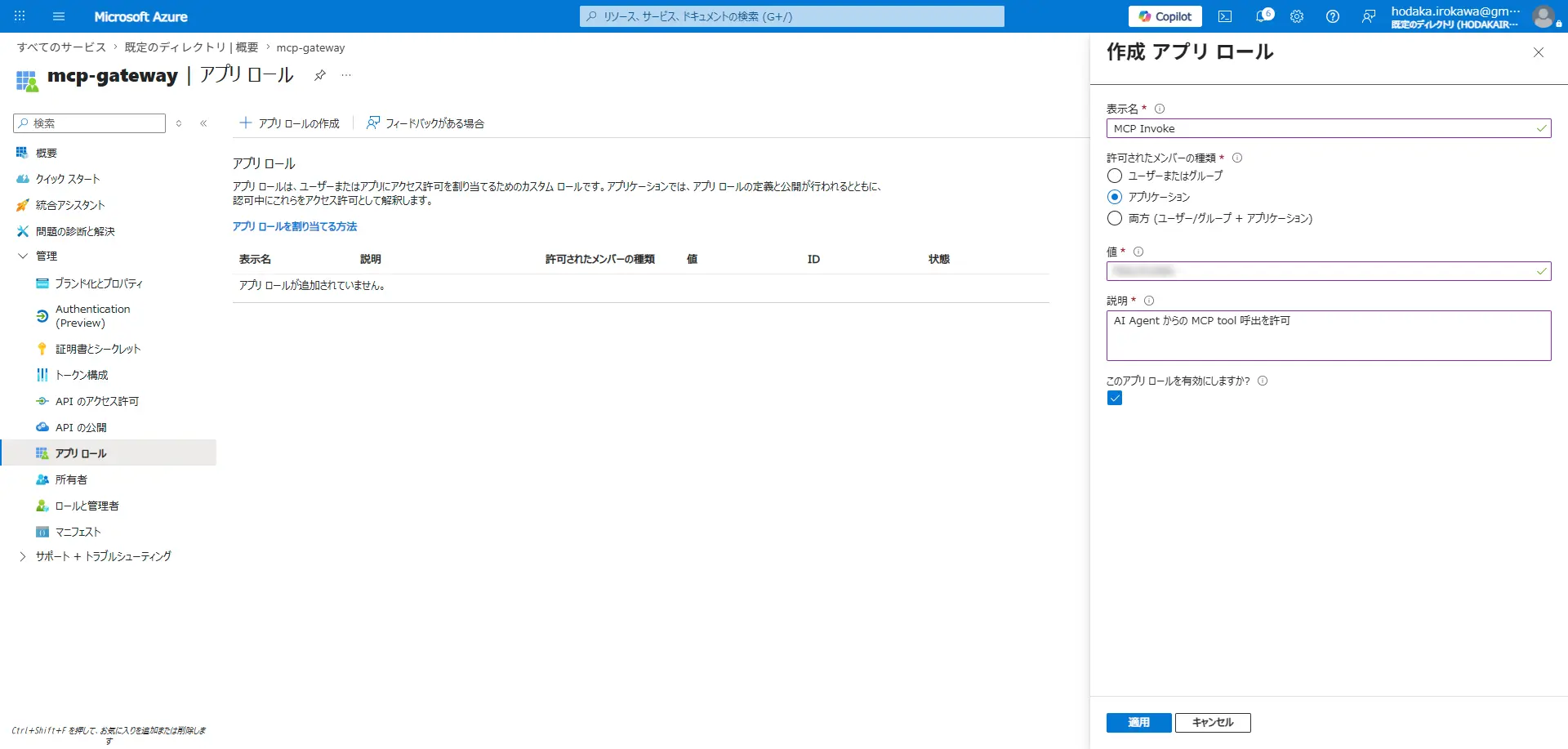The height and width of the screenshot is (749, 1568).
Task: Click the 値 input field
Action: (x=1329, y=271)
